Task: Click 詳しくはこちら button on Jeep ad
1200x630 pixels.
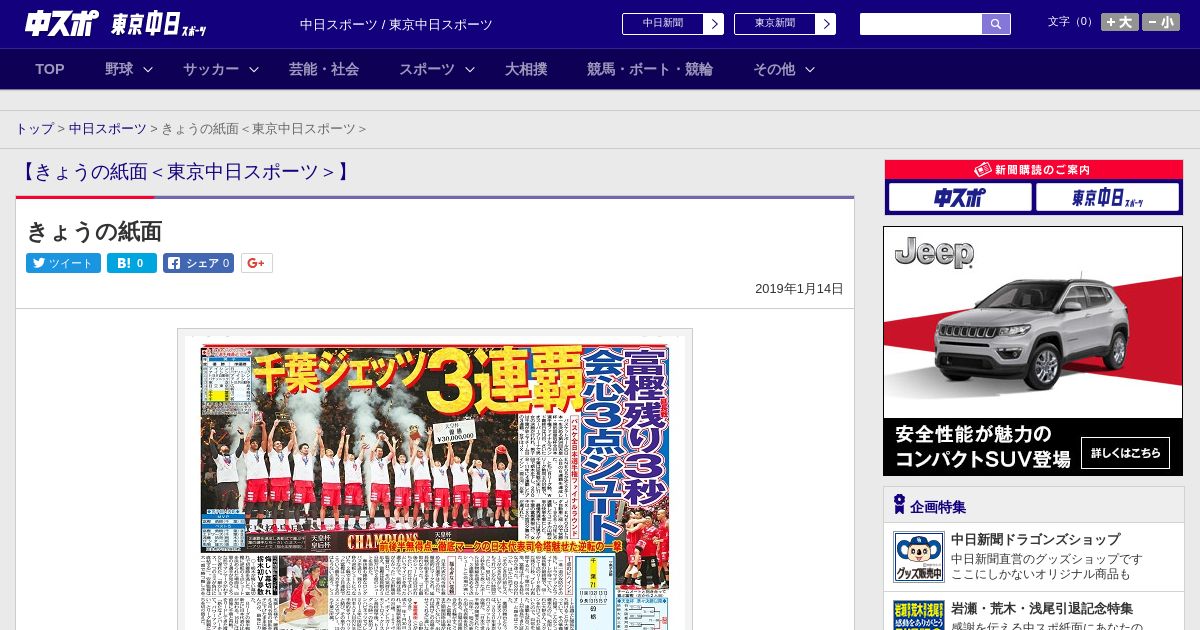Action: coord(1125,453)
